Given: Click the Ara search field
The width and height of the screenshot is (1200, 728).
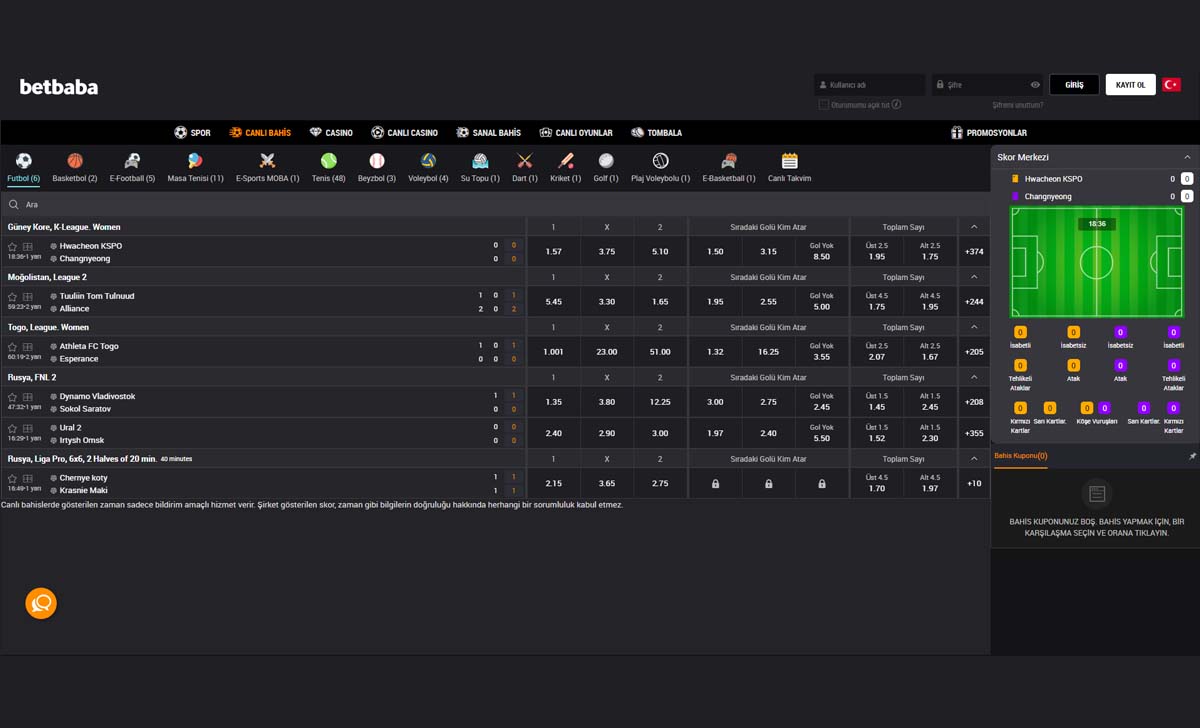Looking at the screenshot, I should [495, 204].
